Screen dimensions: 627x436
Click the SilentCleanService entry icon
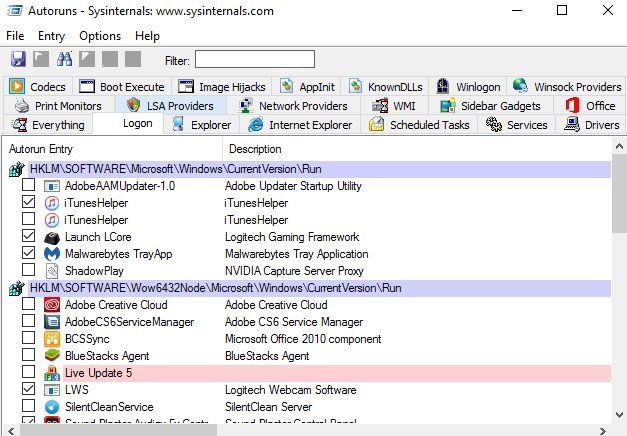pyautogui.click(x=52, y=407)
